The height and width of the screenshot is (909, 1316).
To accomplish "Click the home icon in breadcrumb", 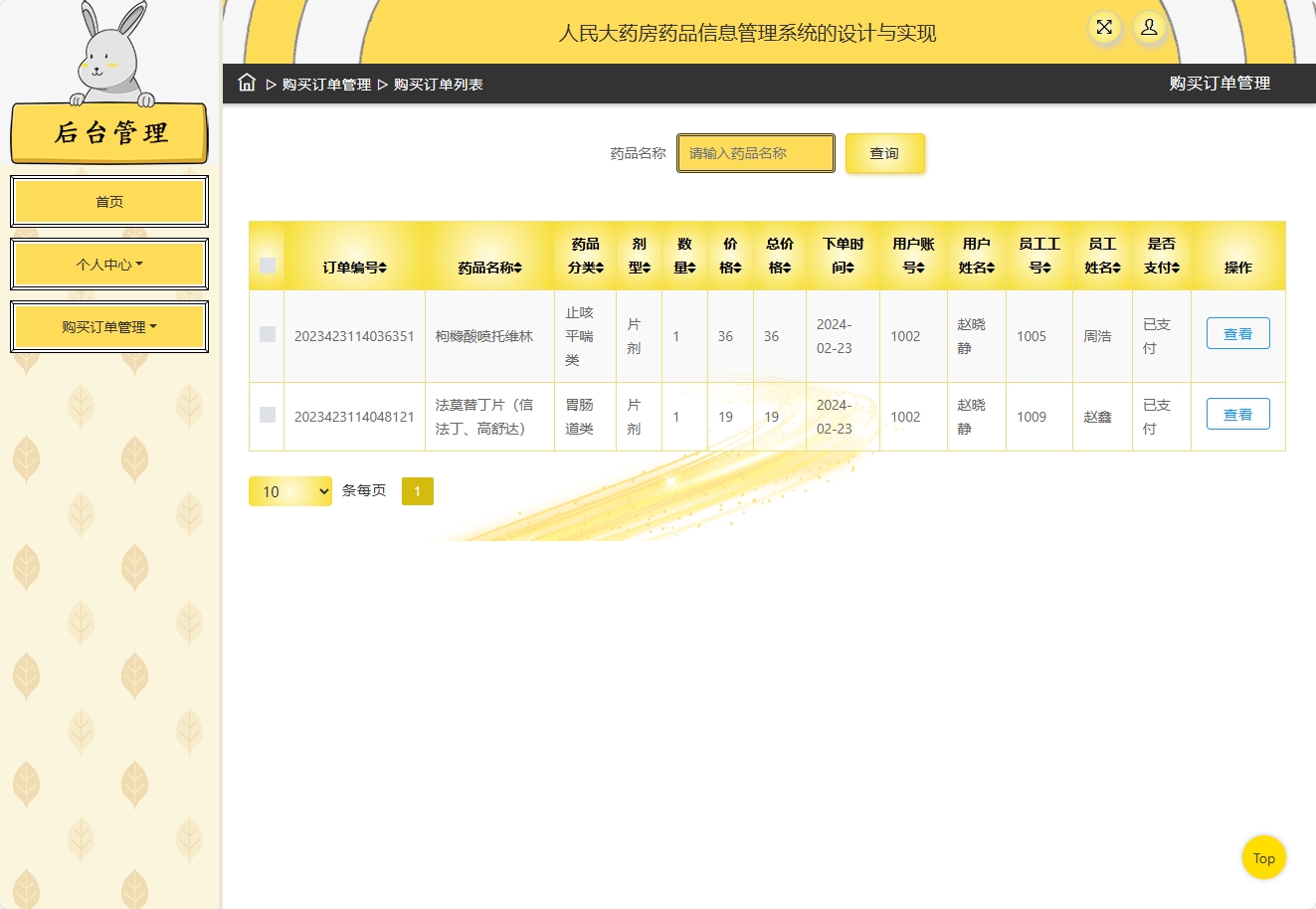I will click(247, 84).
